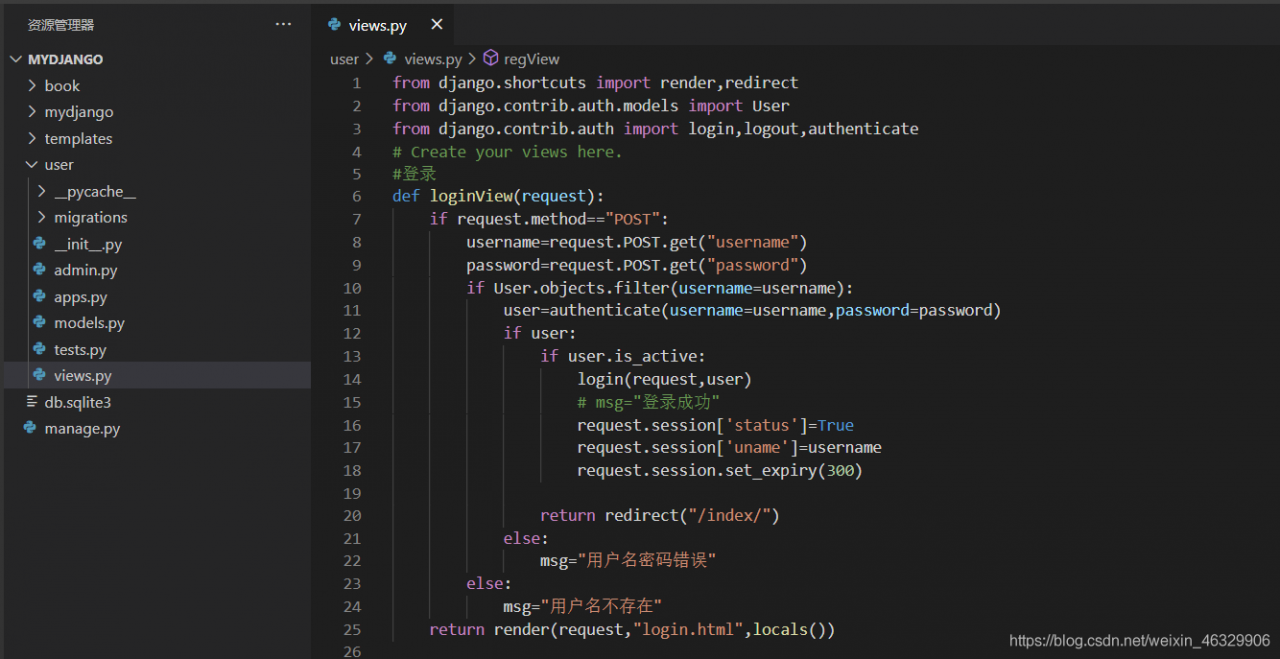1280x659 pixels.
Task: Click the Python icon on views.py tab
Action: pos(334,25)
